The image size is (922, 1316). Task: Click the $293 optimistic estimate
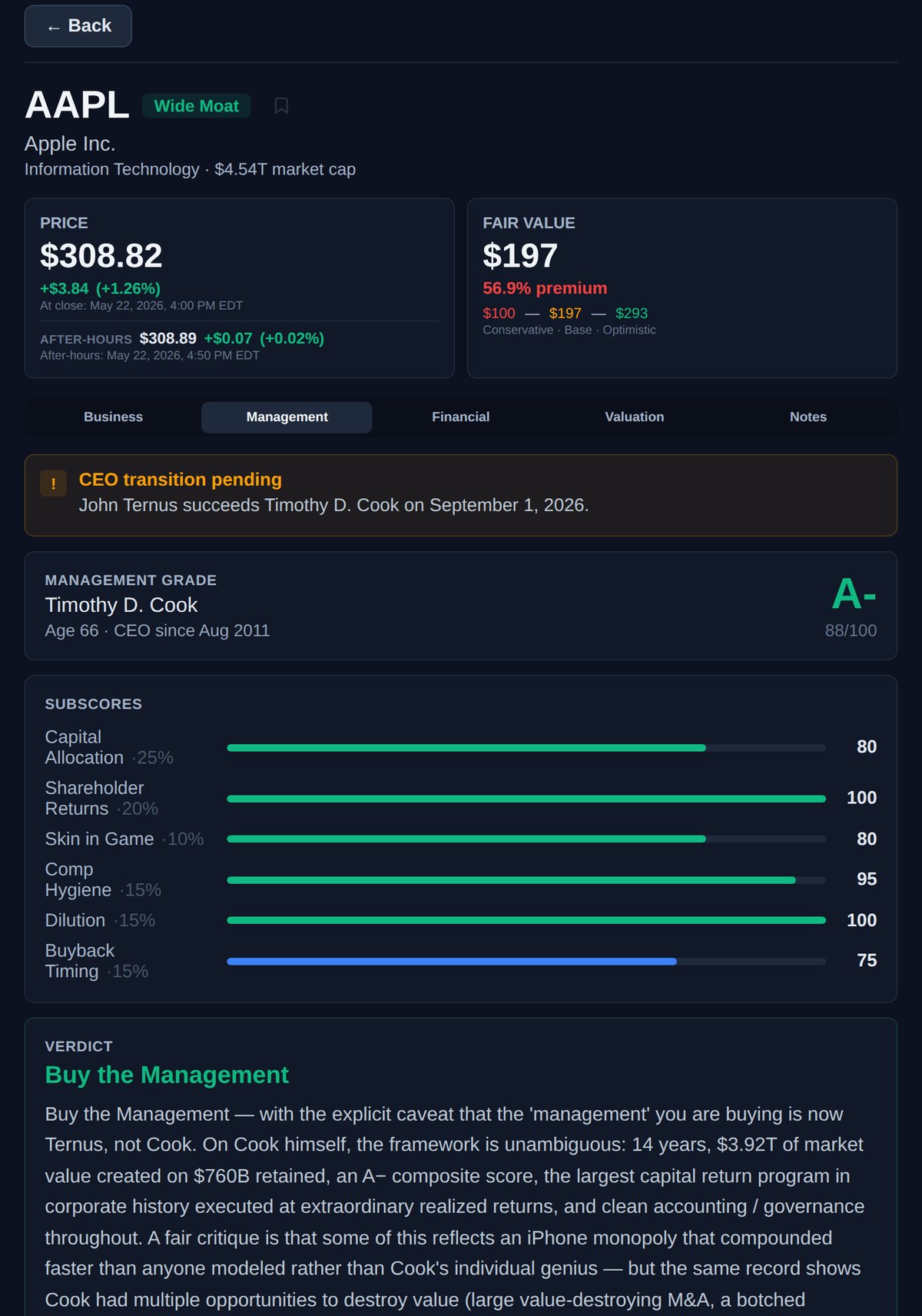tap(632, 314)
